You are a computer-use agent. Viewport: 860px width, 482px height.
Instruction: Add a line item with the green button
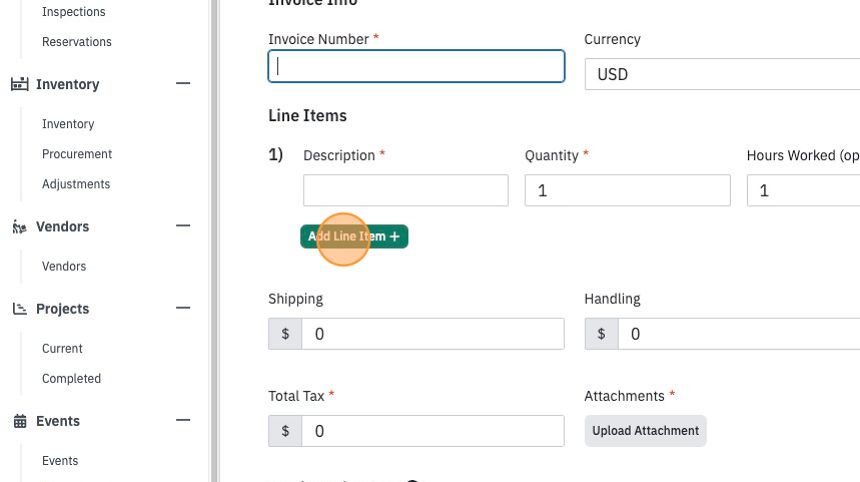[354, 236]
